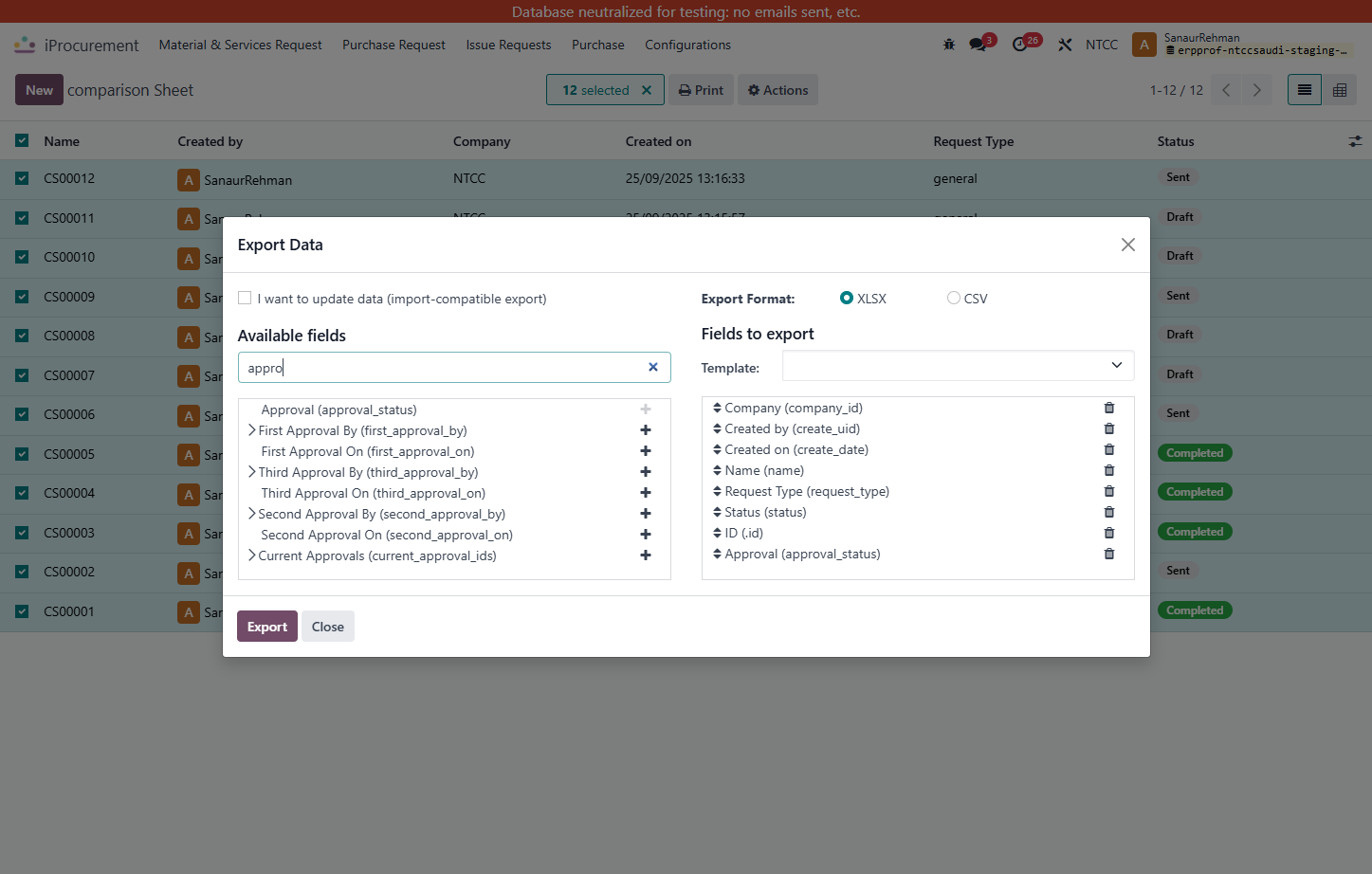Image resolution: width=1372 pixels, height=874 pixels.
Task: Enable import-compatible export checkbox
Action: point(245,298)
